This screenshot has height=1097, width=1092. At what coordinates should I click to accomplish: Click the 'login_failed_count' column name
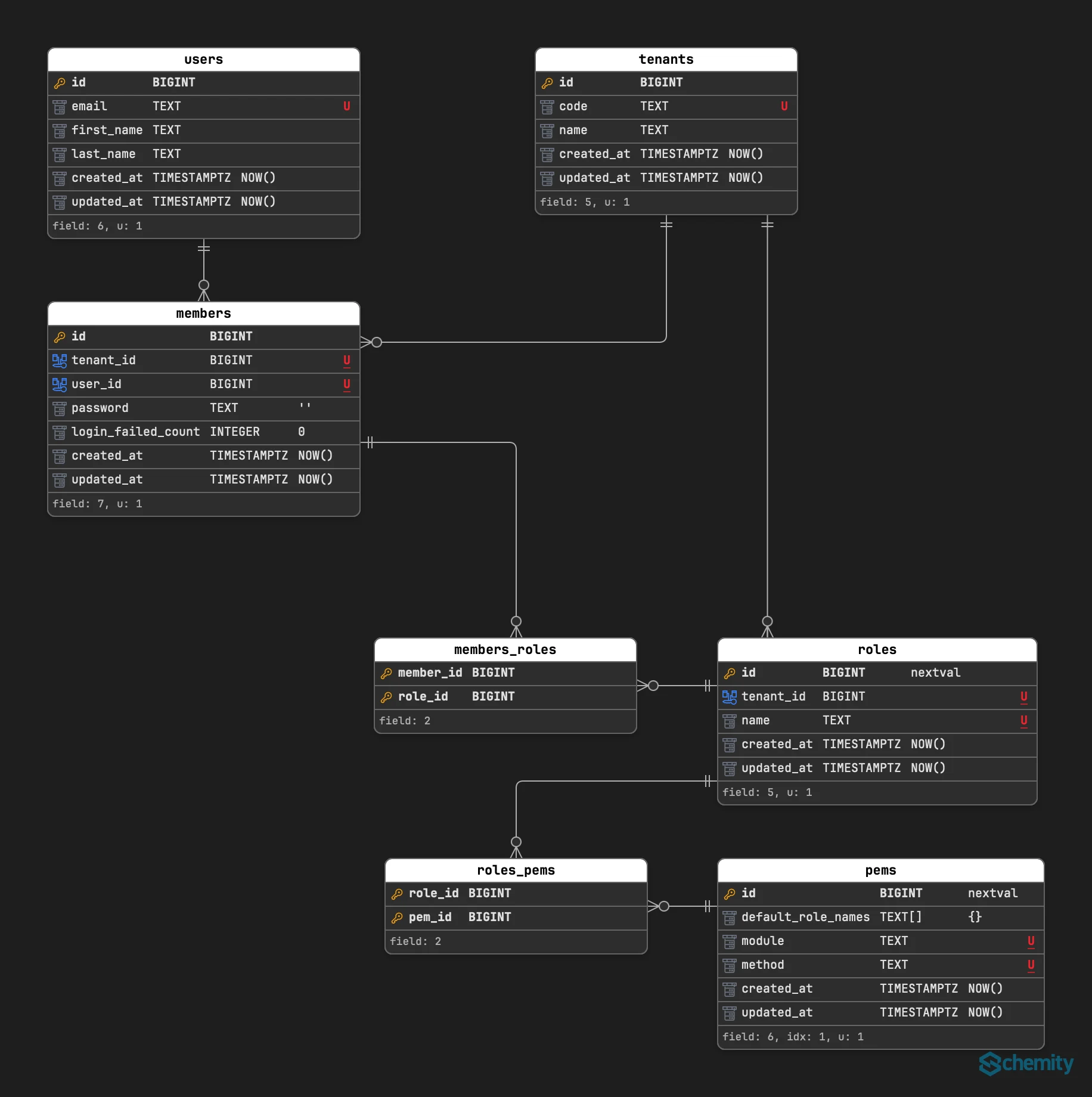click(x=136, y=432)
